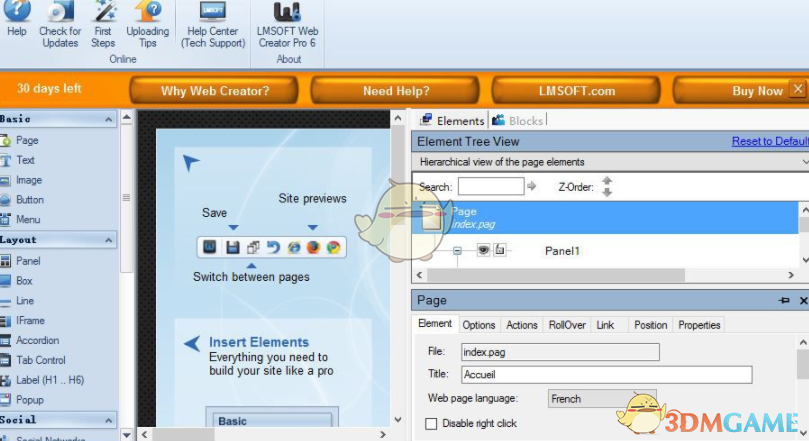Click the element tree horizontal scrollbar
The width and height of the screenshot is (809, 441).
pyautogui.click(x=556, y=275)
